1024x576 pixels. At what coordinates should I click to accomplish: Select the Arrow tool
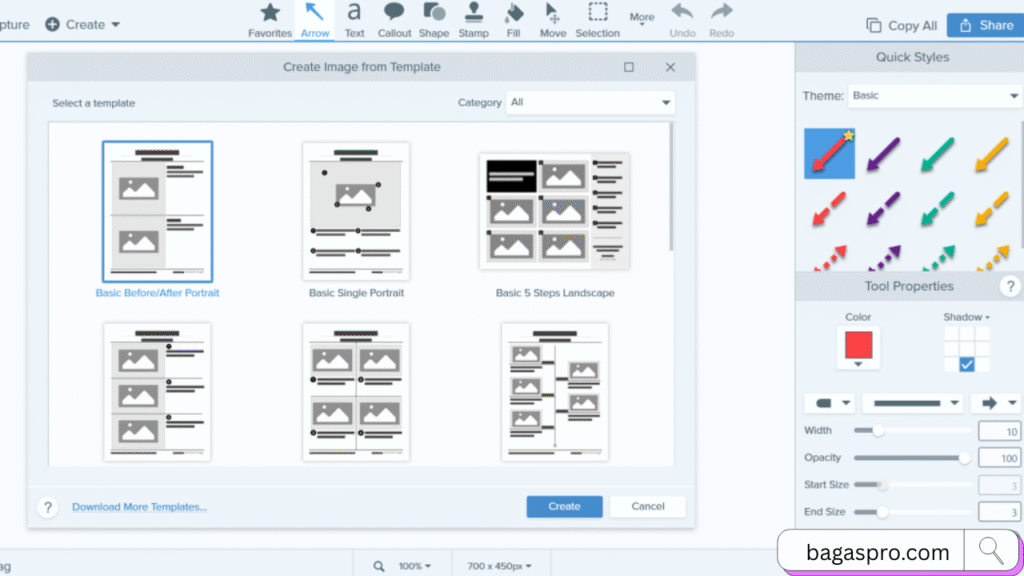[x=314, y=18]
